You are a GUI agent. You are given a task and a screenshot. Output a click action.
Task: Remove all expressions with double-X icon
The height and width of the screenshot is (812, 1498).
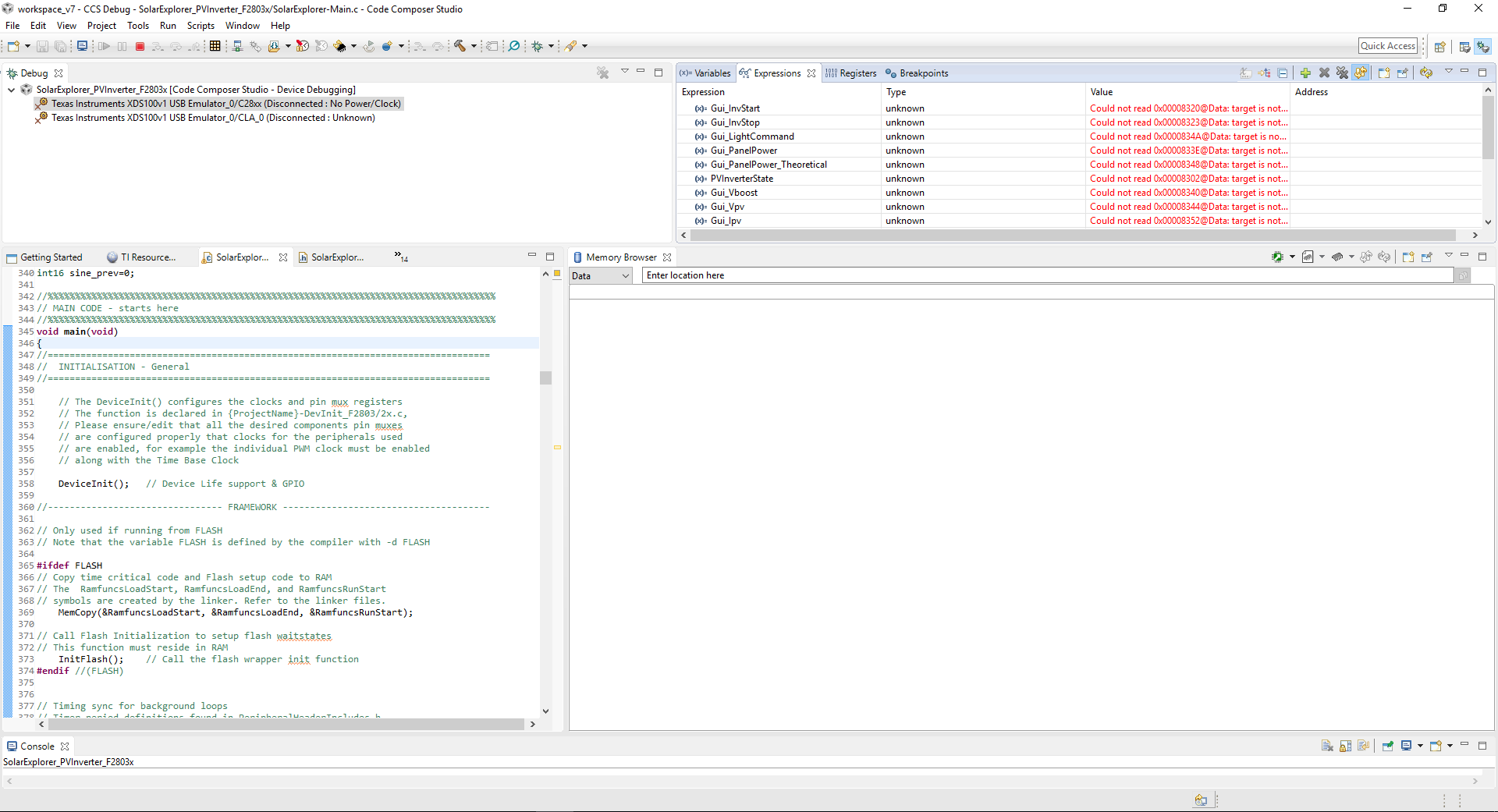click(x=1342, y=73)
